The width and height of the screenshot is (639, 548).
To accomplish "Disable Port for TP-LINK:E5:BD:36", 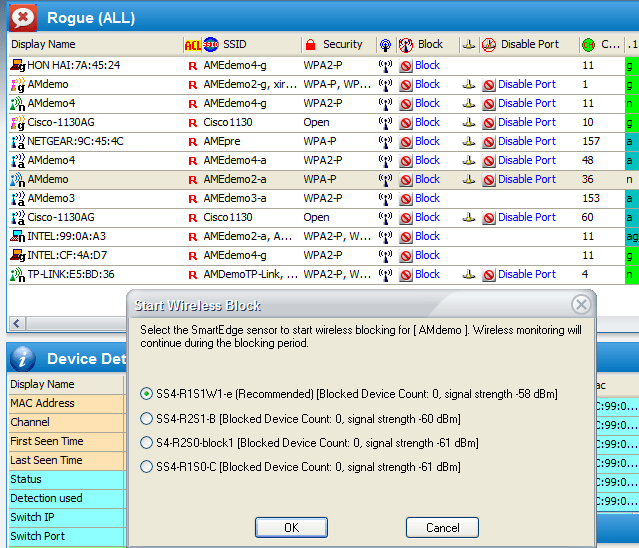I will coord(527,274).
